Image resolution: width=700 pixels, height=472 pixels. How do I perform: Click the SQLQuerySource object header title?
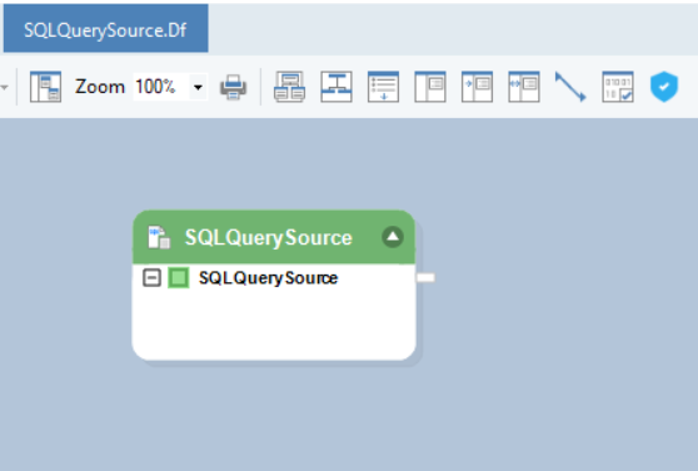pos(268,237)
